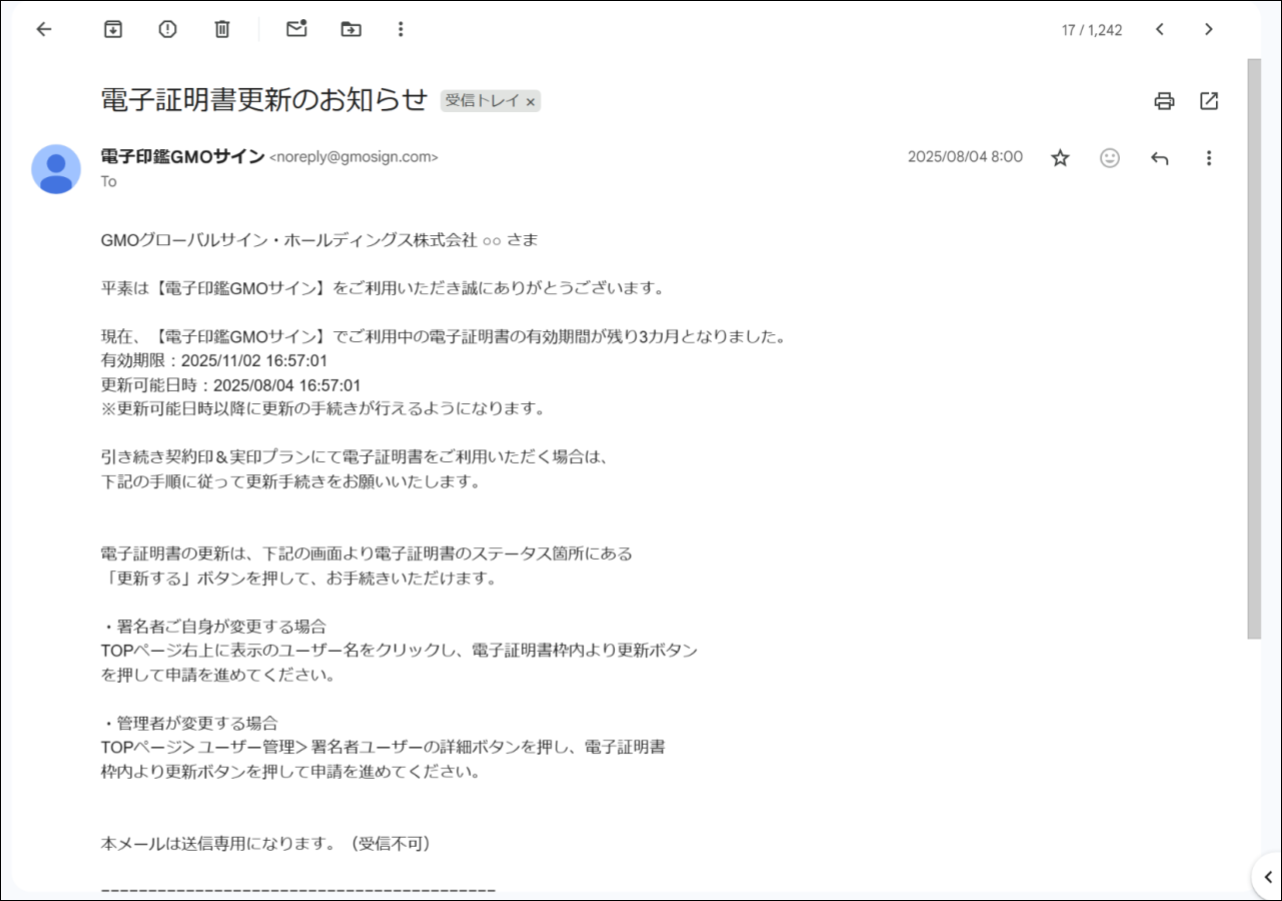Open this email in a new window

[1209, 100]
